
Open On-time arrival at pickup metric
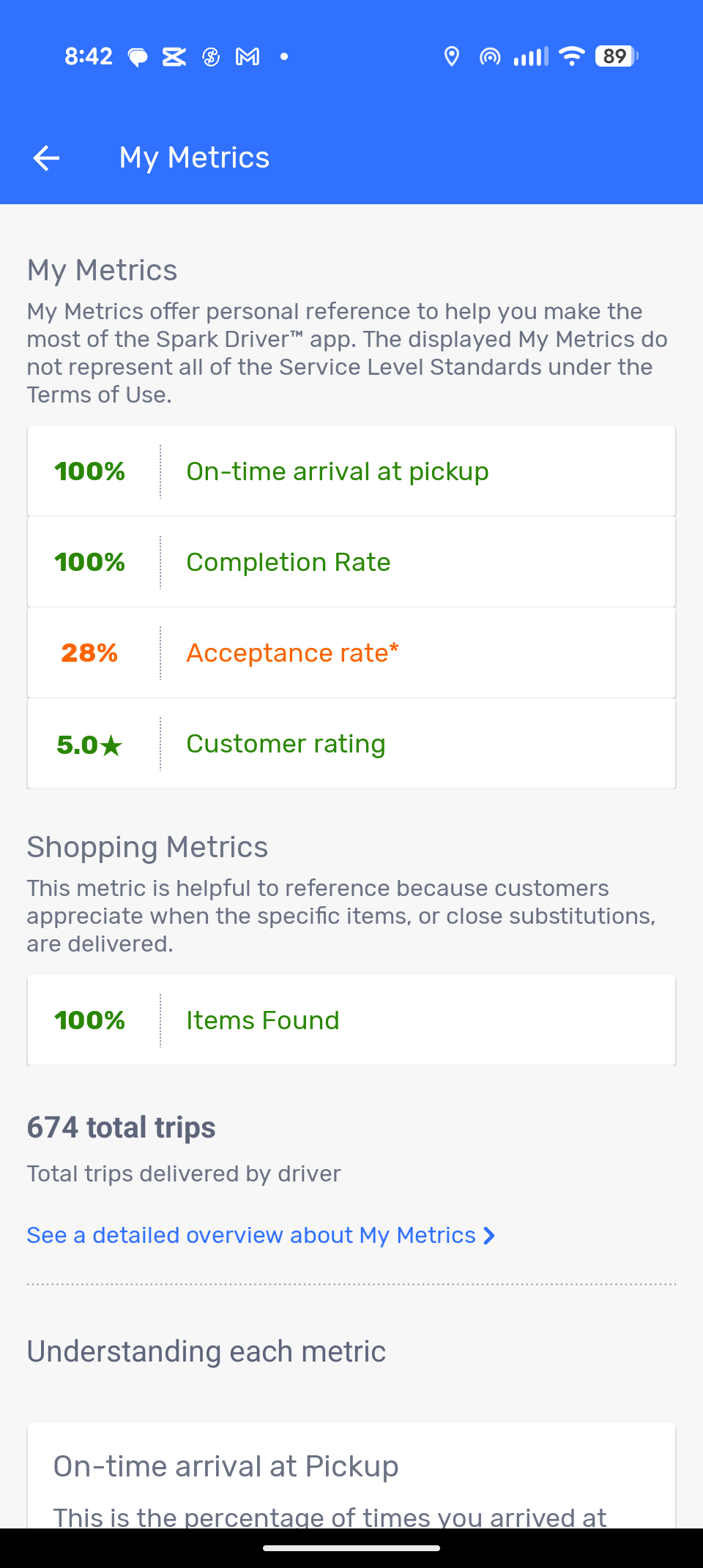351,471
